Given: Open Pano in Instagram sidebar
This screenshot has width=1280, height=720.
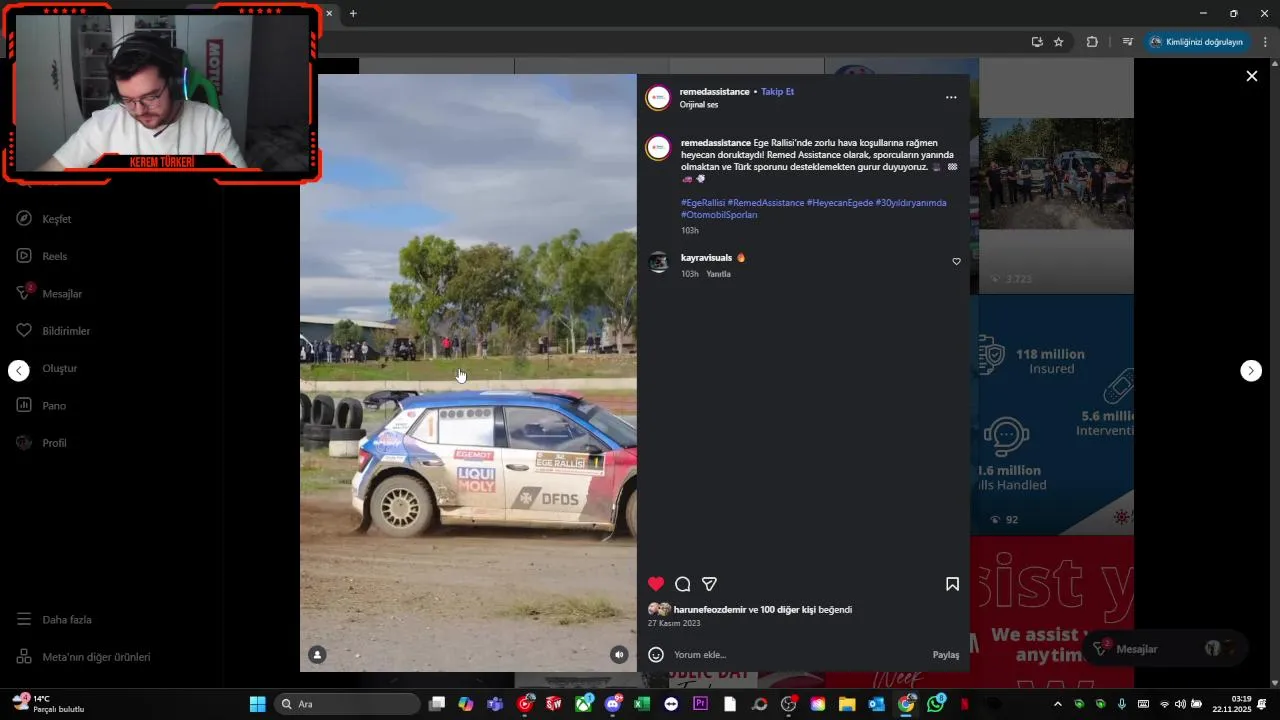Looking at the screenshot, I should pyautogui.click(x=41, y=406).
